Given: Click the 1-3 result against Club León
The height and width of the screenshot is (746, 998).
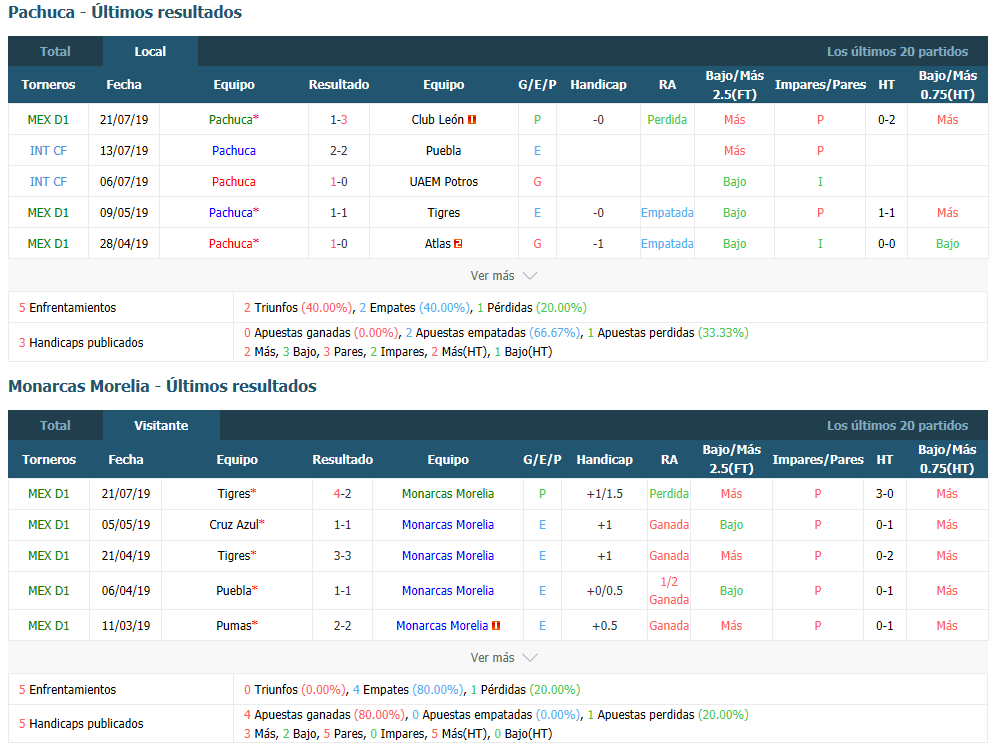Looking at the screenshot, I should (339, 120).
